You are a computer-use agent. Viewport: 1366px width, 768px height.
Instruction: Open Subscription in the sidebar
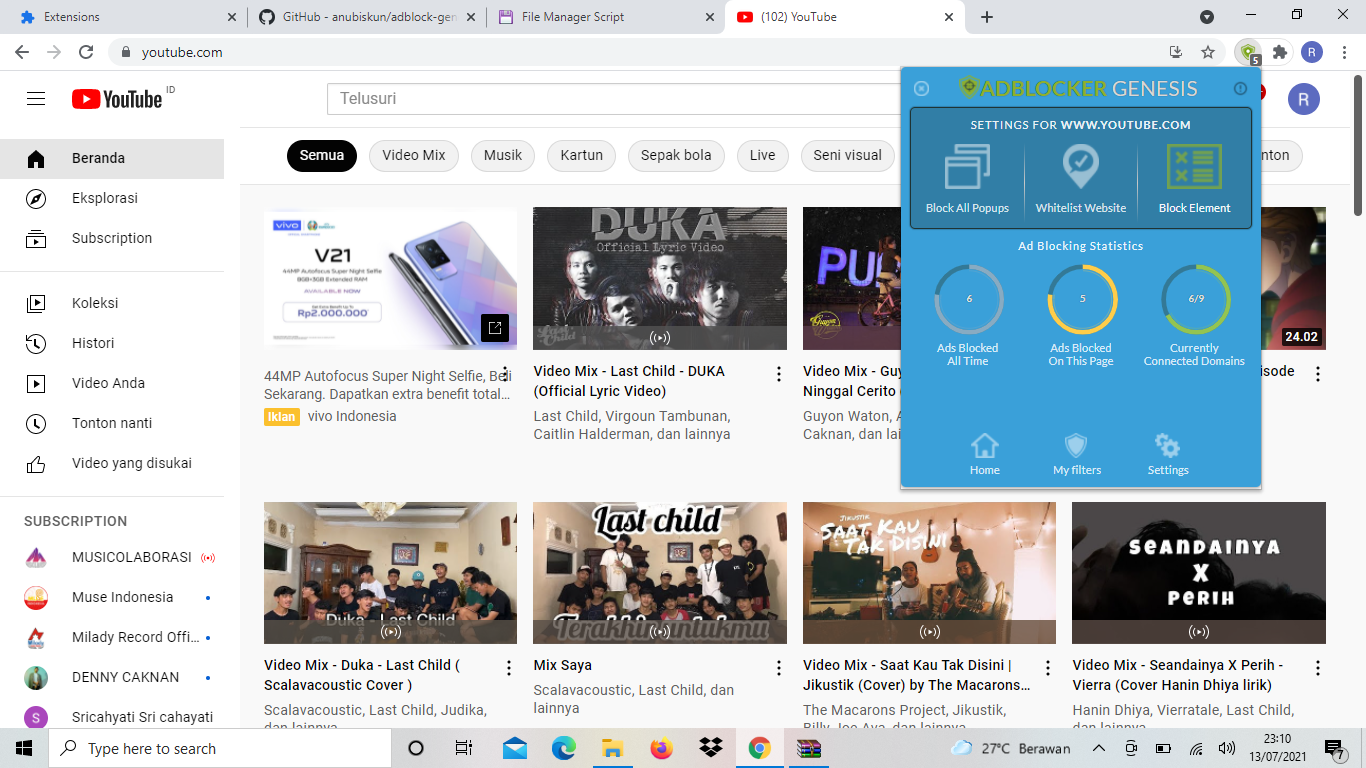click(112, 238)
